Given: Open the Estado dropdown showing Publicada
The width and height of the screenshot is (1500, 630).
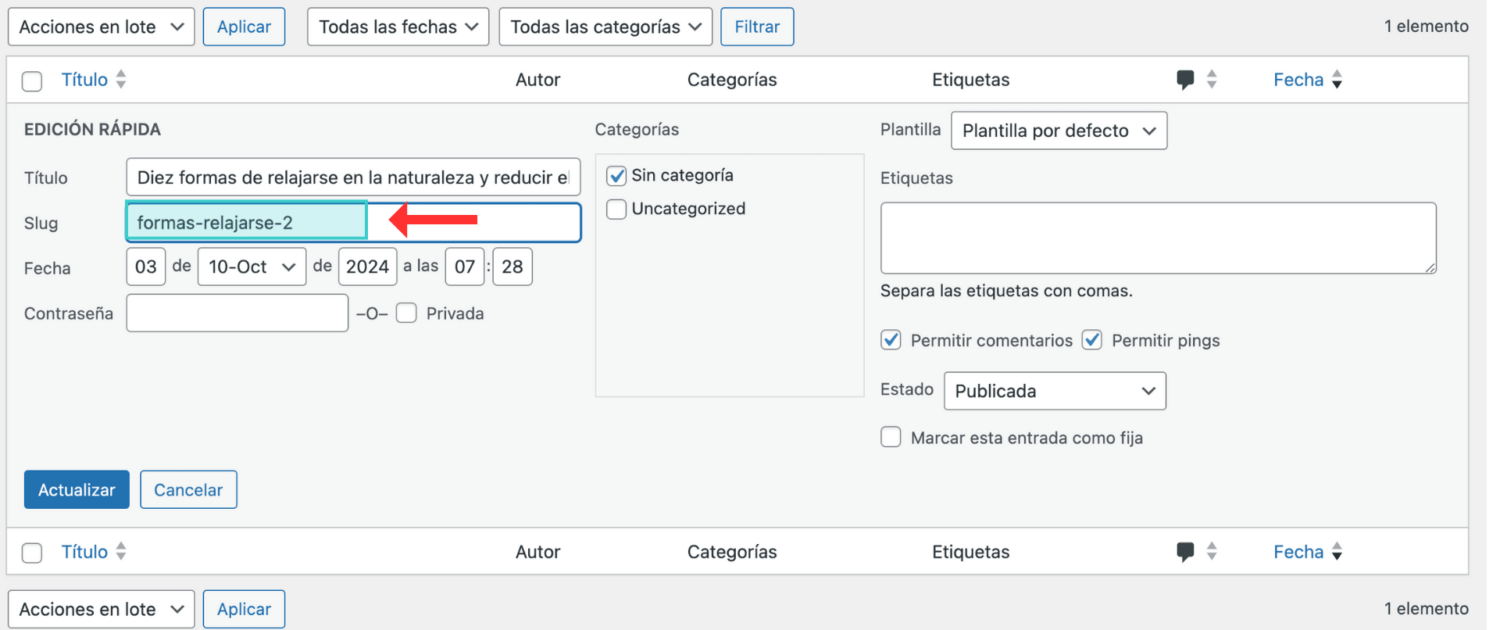Looking at the screenshot, I should click(x=1054, y=390).
